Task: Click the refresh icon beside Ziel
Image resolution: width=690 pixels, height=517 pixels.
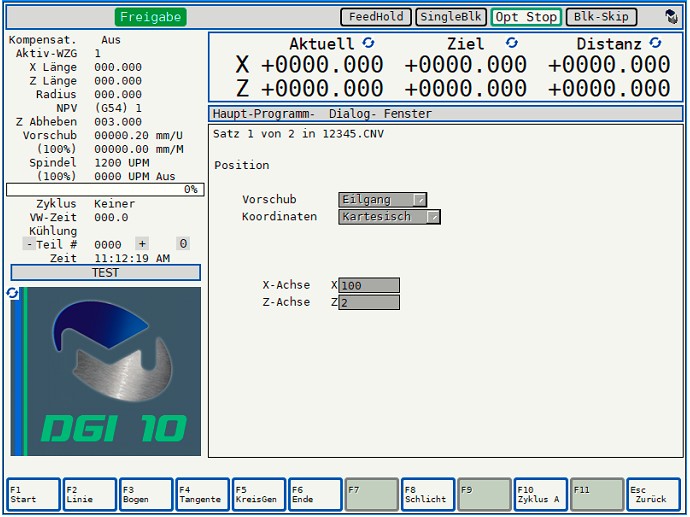Action: pos(511,43)
